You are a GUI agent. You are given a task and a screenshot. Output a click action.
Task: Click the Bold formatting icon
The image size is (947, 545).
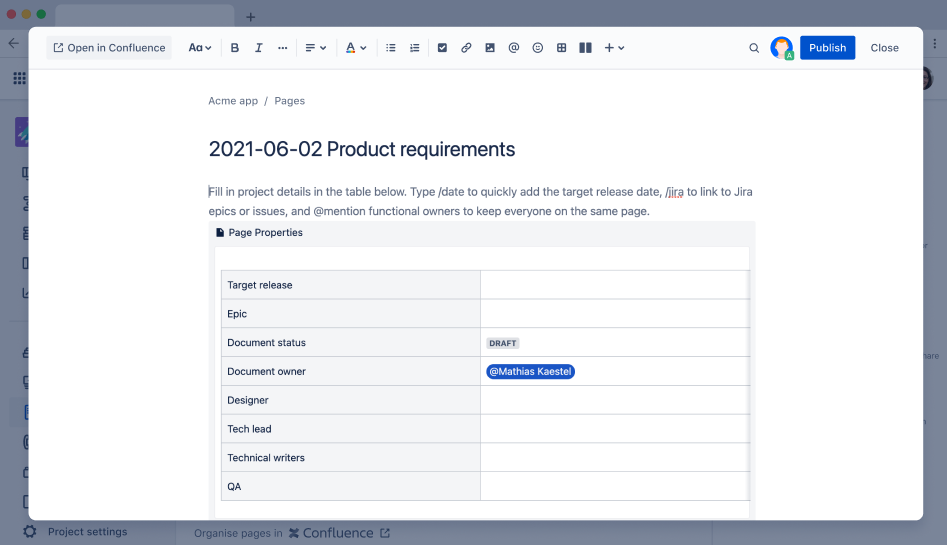pos(235,48)
